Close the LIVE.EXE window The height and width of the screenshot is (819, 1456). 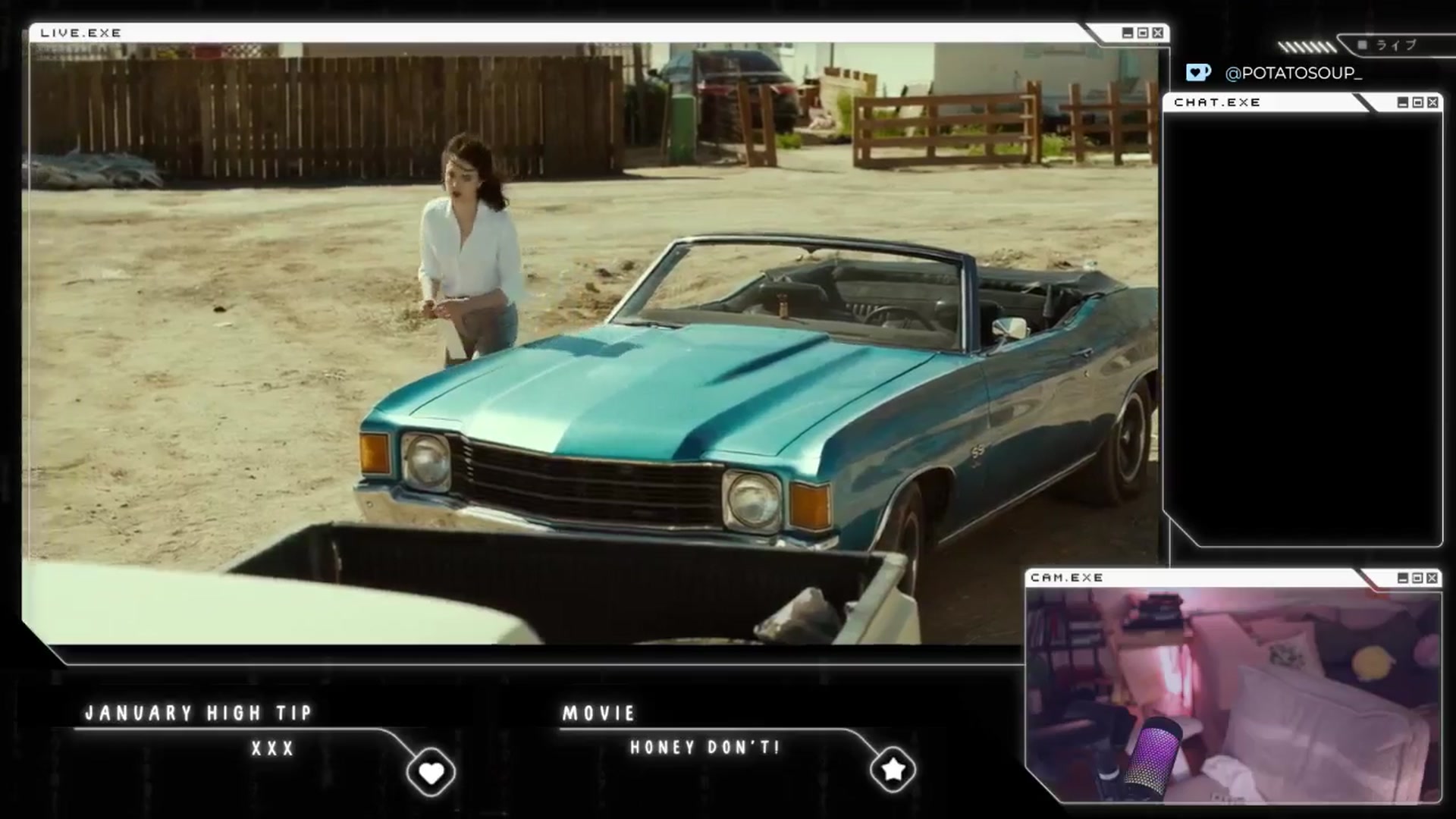click(x=1158, y=33)
